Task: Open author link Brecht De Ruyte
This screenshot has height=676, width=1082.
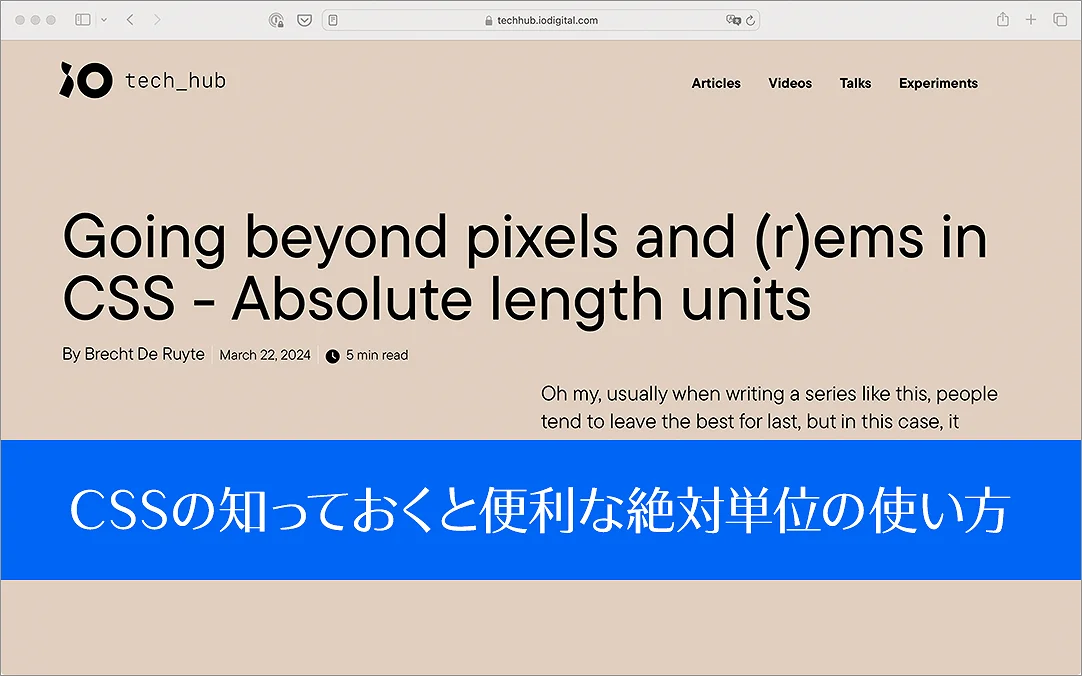Action: pyautogui.click(x=144, y=354)
